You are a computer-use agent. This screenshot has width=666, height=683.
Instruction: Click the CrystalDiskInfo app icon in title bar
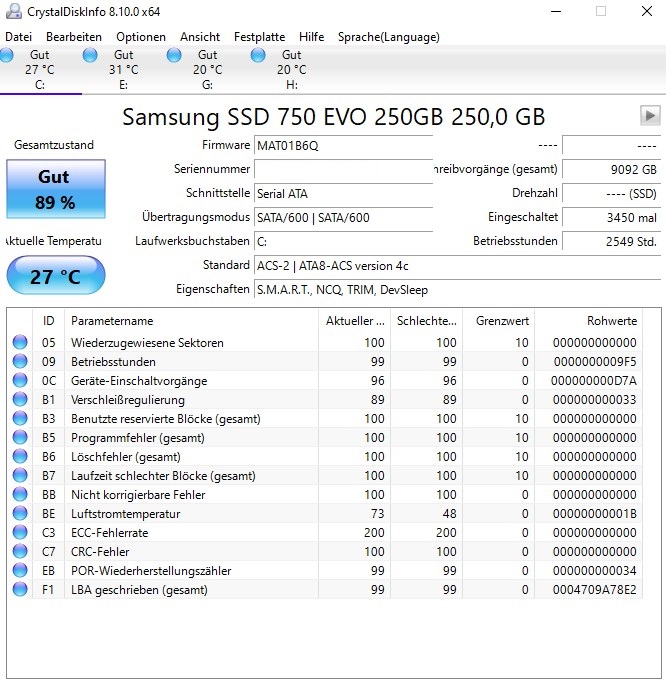pos(14,11)
